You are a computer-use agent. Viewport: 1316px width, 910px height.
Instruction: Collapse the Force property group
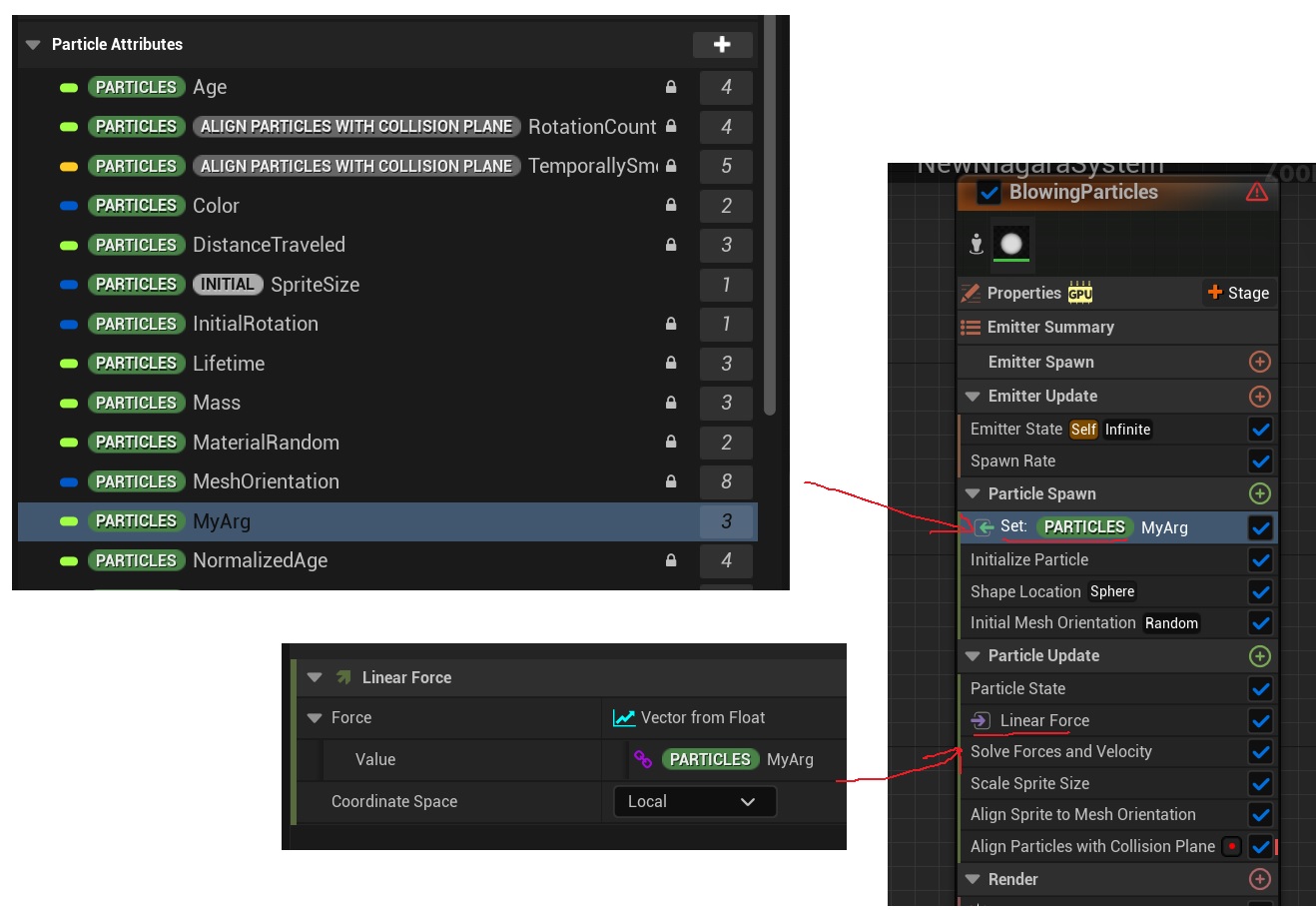point(315,717)
